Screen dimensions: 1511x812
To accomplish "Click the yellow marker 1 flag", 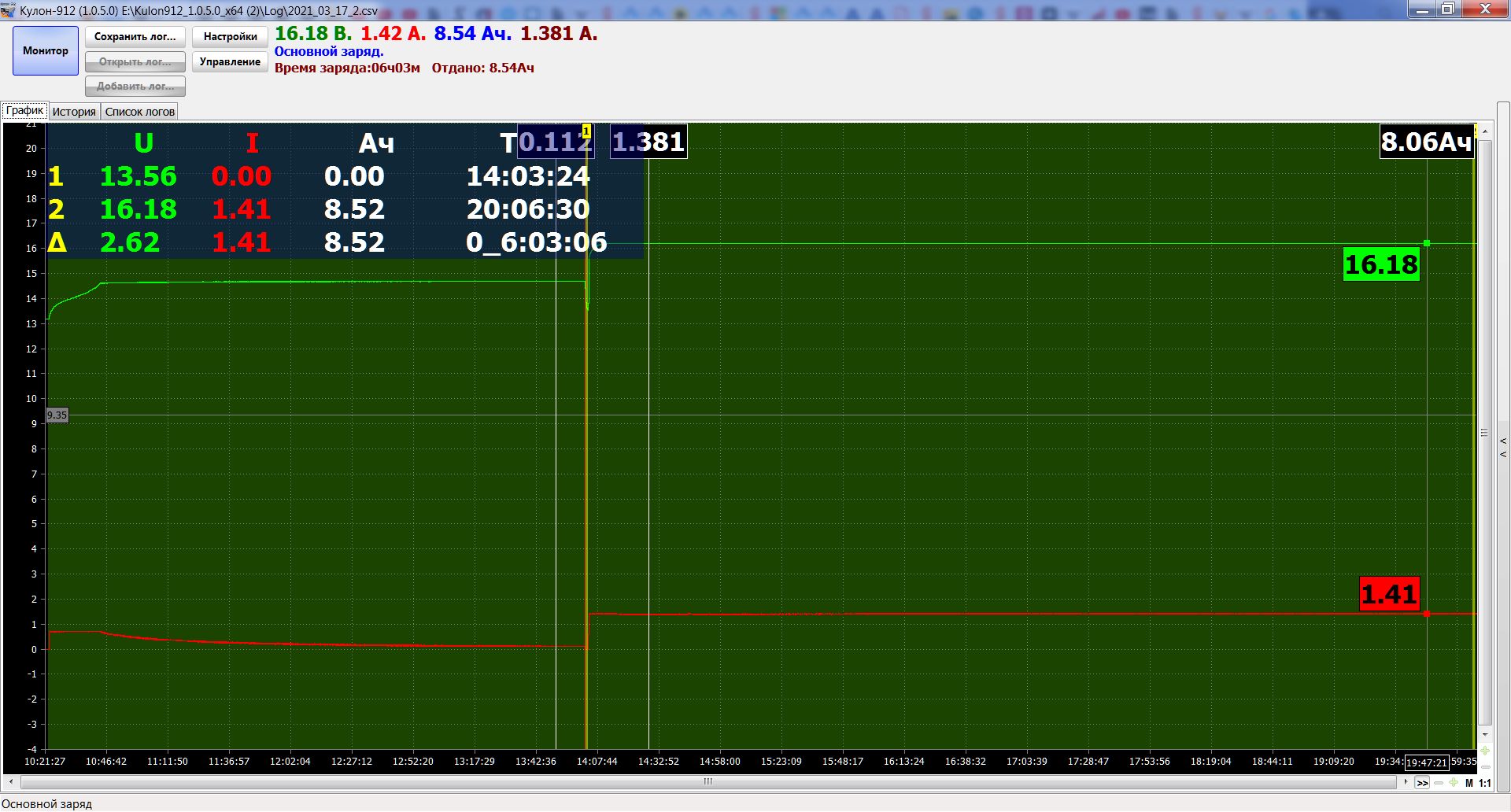I will pyautogui.click(x=586, y=131).
